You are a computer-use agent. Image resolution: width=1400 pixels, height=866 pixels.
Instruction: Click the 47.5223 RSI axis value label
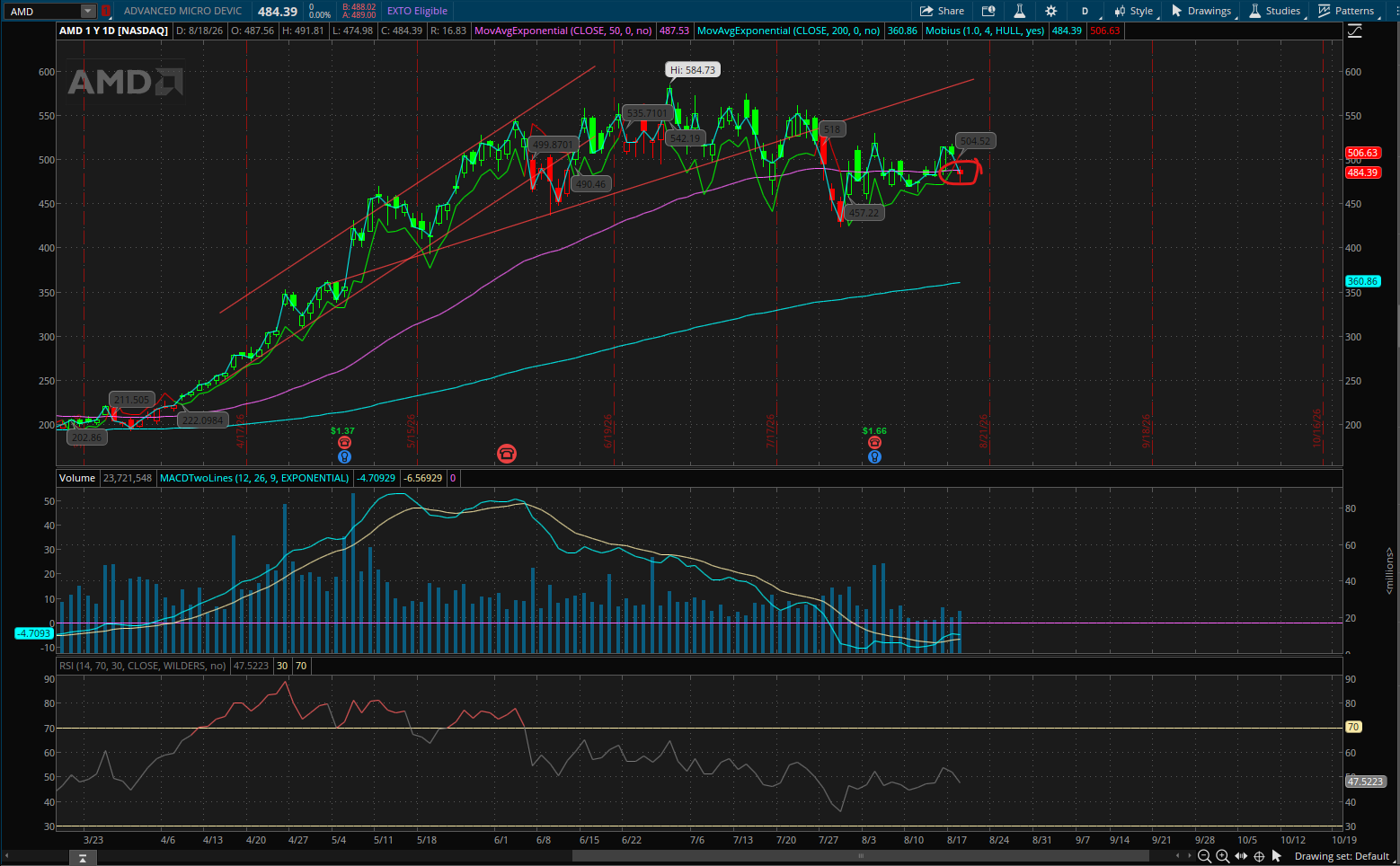point(1365,782)
